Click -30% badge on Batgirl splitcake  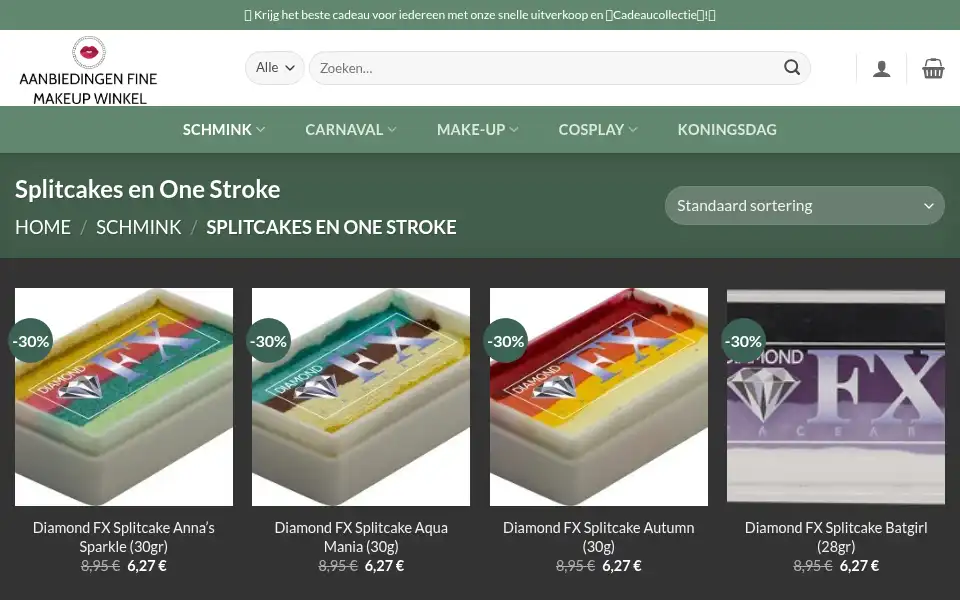(x=743, y=341)
